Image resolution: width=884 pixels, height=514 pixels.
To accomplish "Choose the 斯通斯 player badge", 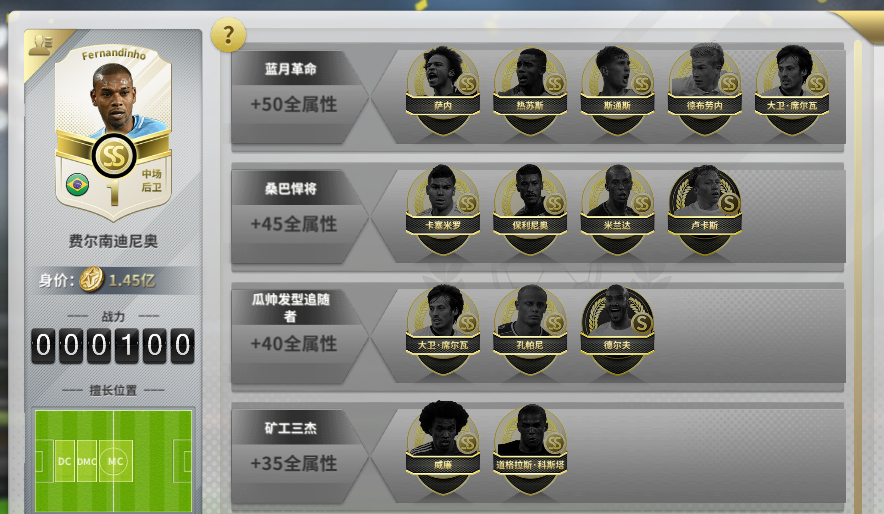I will coord(617,90).
